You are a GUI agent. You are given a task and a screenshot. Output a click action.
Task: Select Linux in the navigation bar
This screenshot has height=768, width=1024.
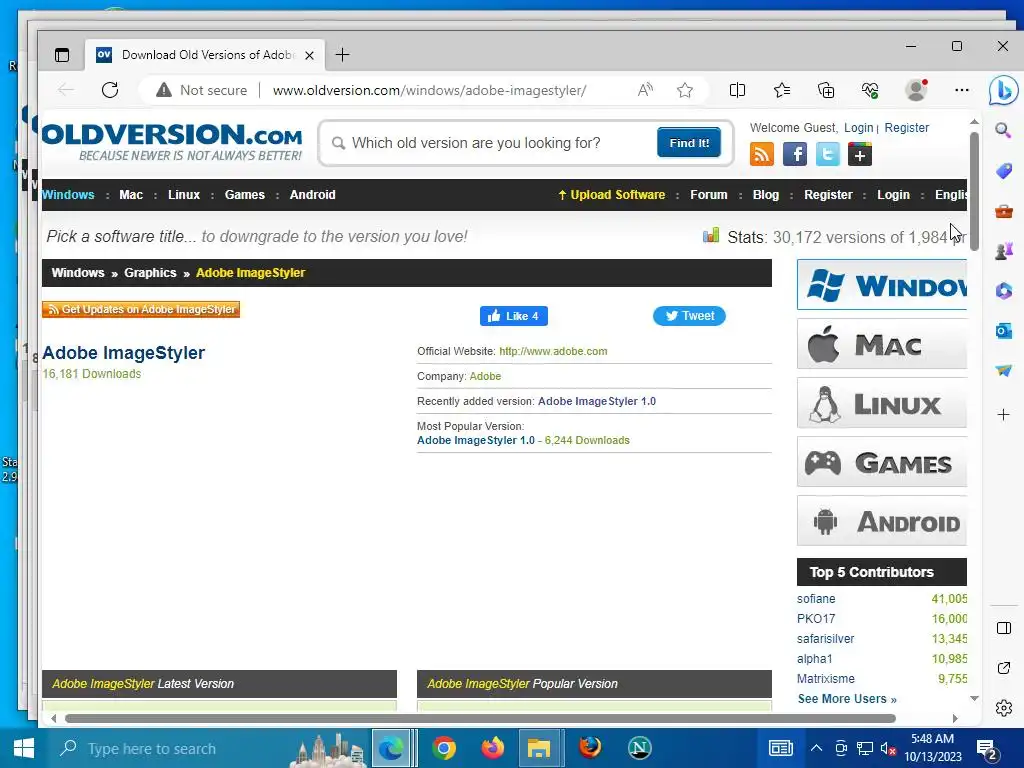coord(184,195)
